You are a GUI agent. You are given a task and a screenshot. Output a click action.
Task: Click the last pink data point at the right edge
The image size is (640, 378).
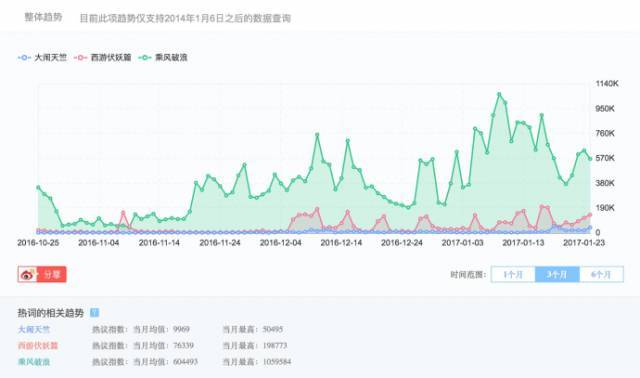(590, 215)
